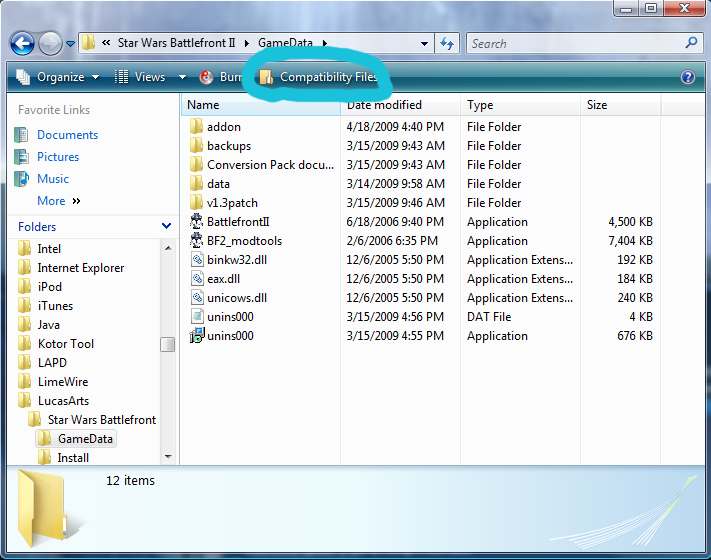Click folder tree scroll down arrow

point(168,457)
